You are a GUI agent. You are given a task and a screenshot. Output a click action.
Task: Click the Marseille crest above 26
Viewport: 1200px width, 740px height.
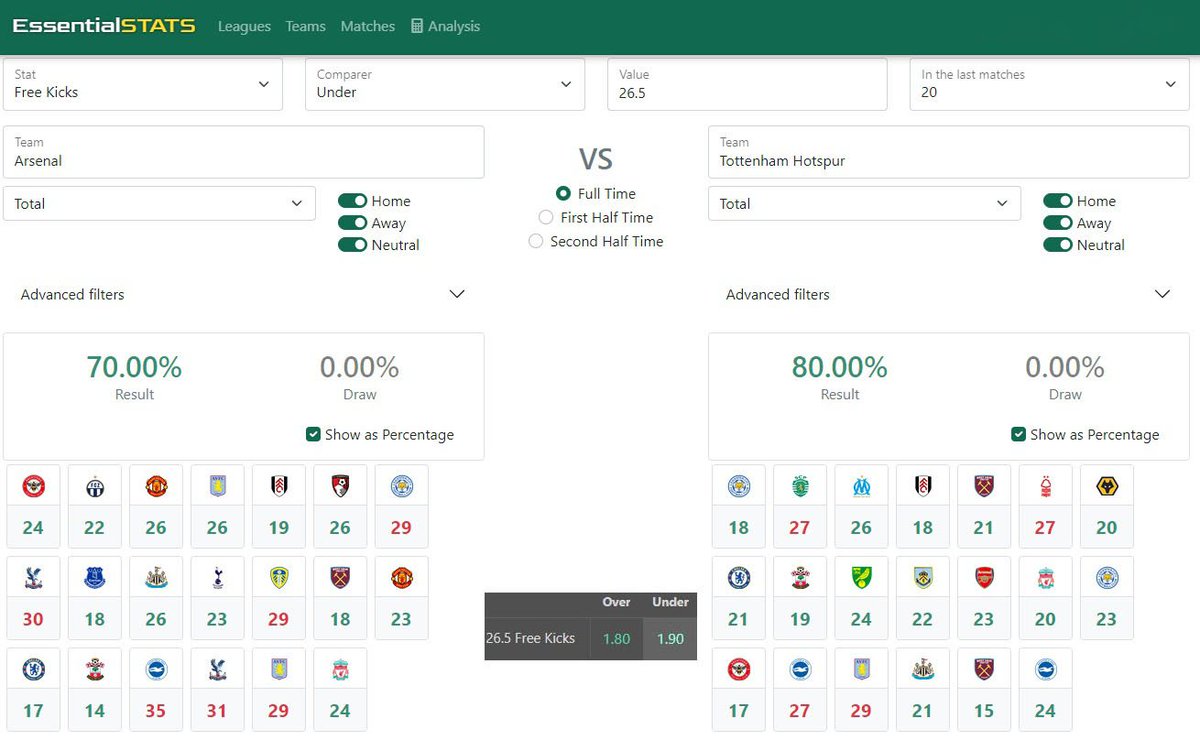[x=861, y=487]
